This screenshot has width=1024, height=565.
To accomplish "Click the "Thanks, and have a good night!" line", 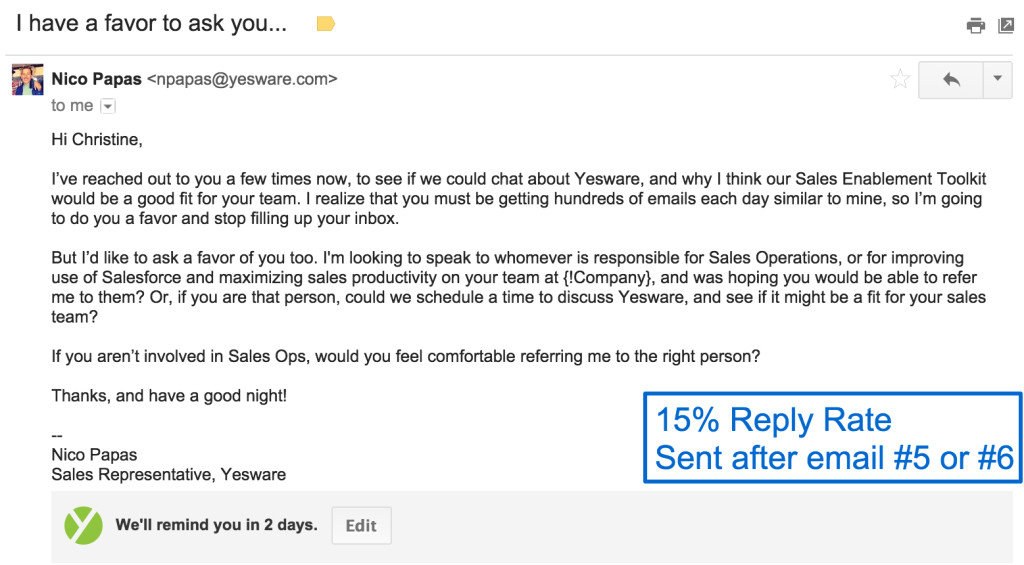I will coord(169,396).
